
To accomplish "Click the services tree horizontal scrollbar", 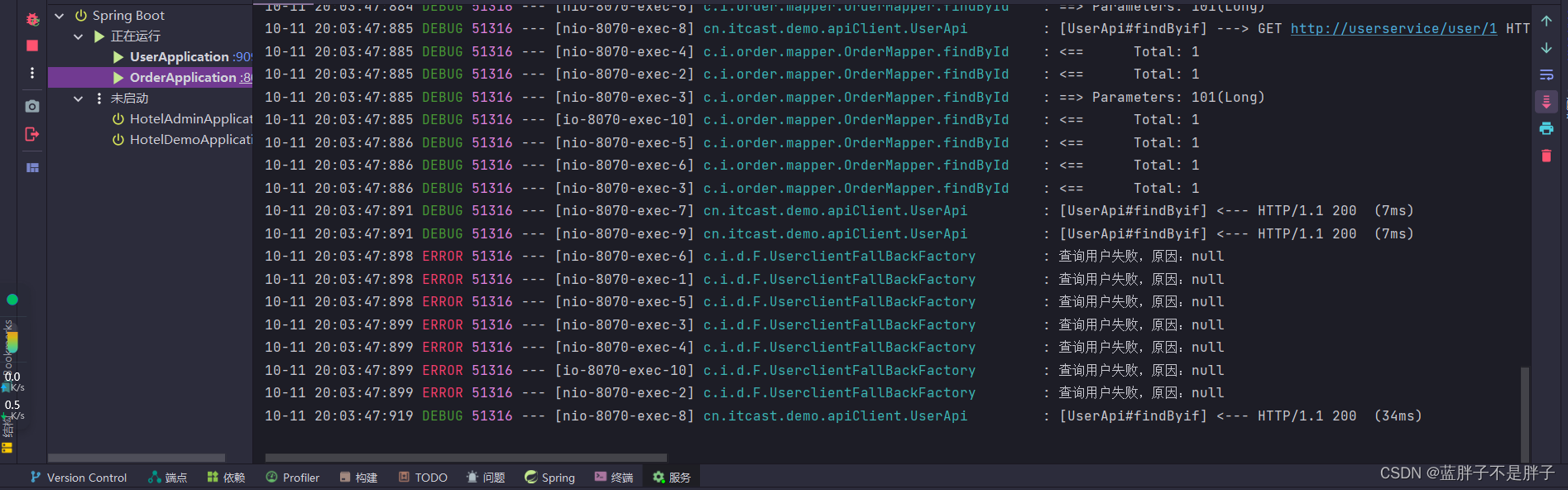I will [137, 458].
